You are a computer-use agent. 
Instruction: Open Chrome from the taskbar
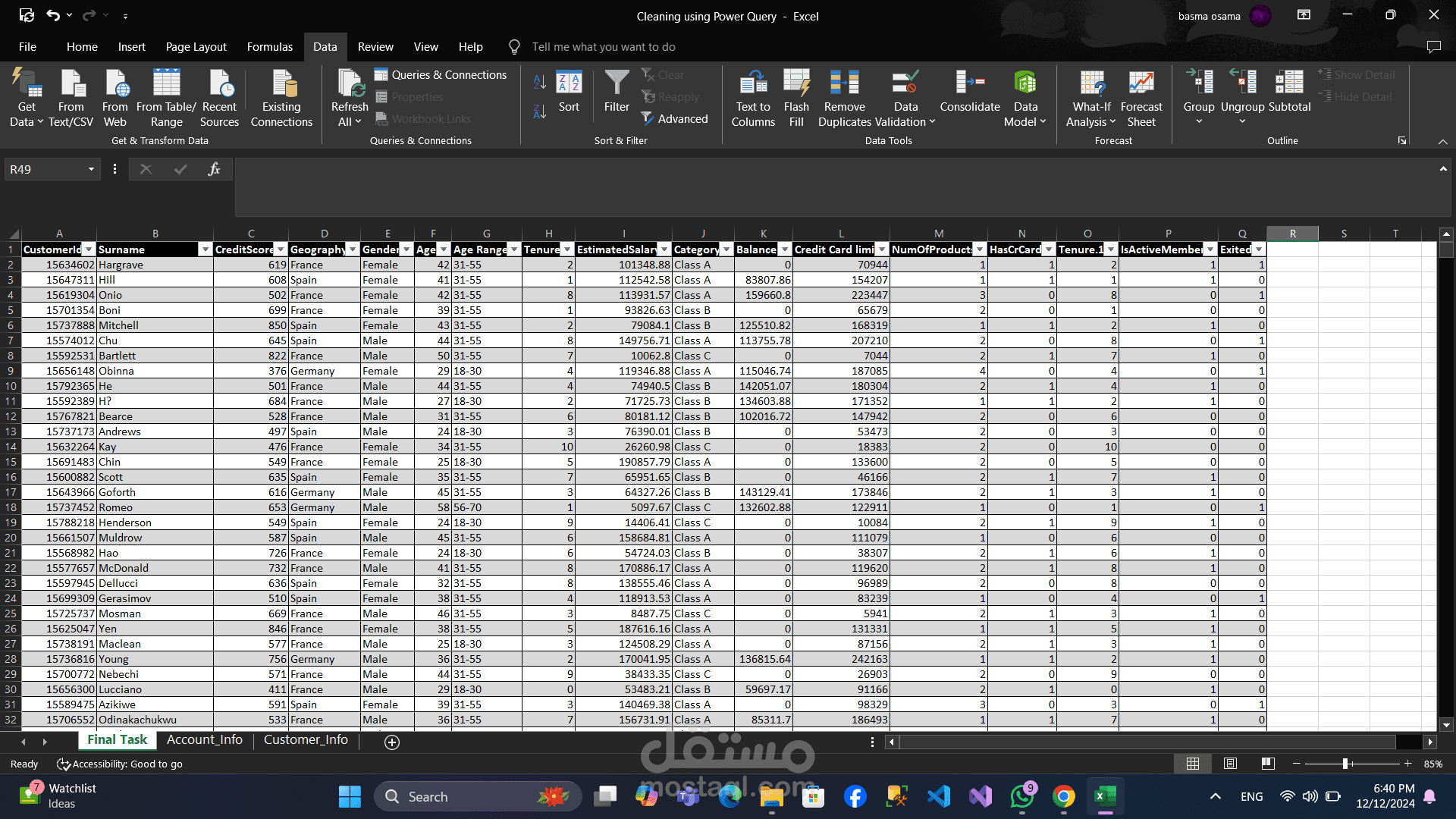1064,796
